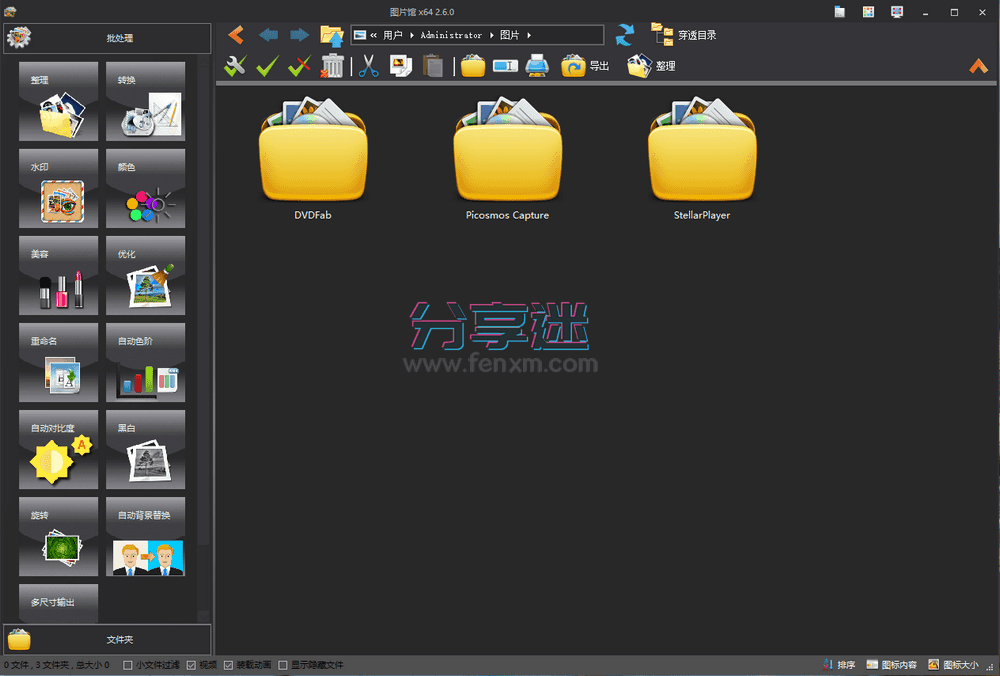The height and width of the screenshot is (676, 1000).
Task: Disable the 视频 checkbox in the status bar
Action: point(191,664)
